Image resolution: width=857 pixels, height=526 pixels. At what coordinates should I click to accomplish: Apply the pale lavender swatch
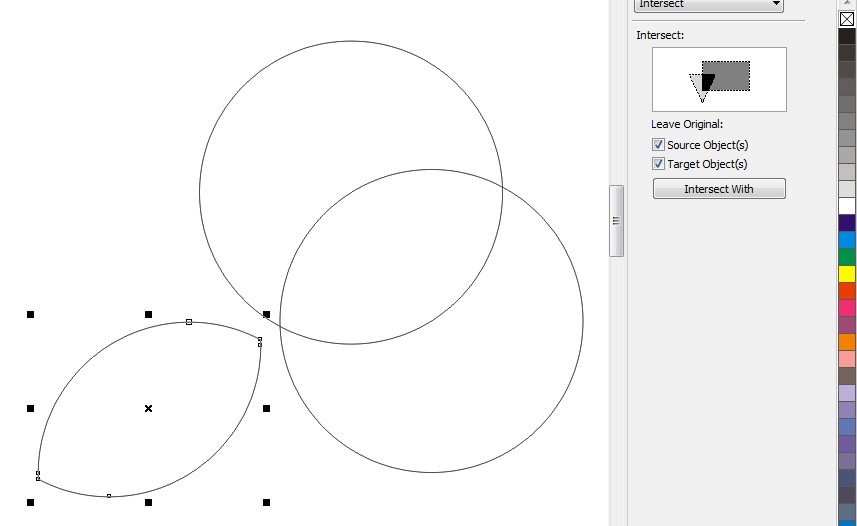847,393
